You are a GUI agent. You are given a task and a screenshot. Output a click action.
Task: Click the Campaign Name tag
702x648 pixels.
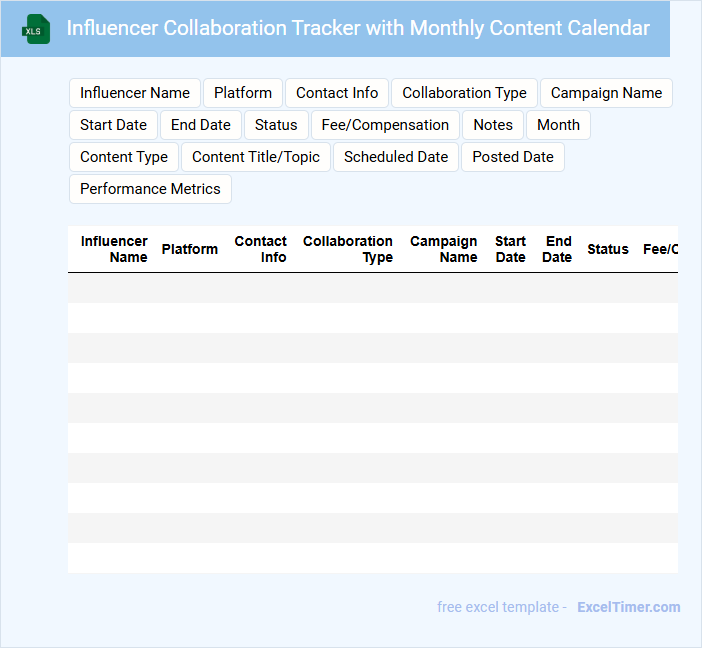click(x=606, y=93)
